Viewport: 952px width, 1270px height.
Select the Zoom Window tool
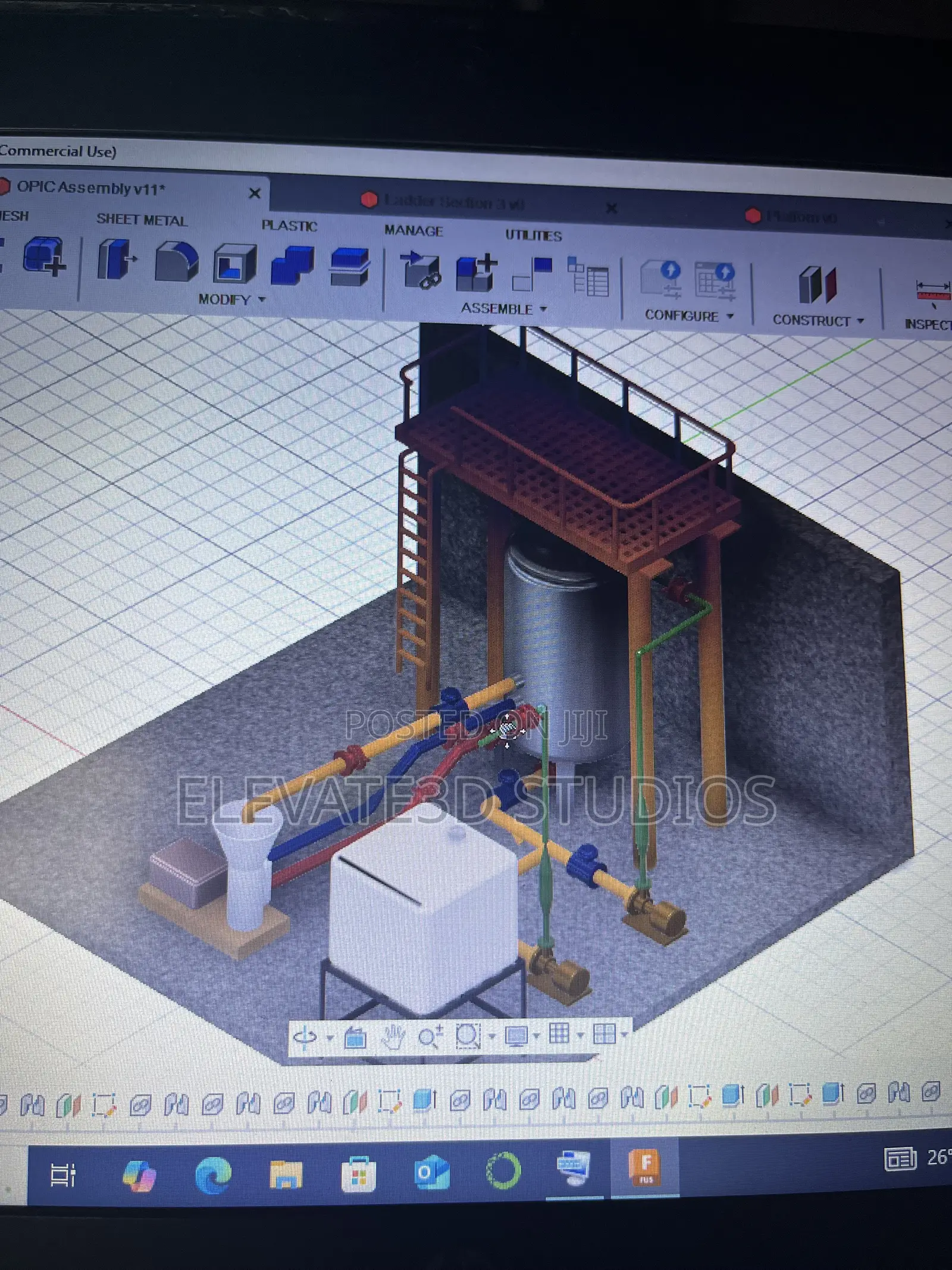pos(468,1036)
